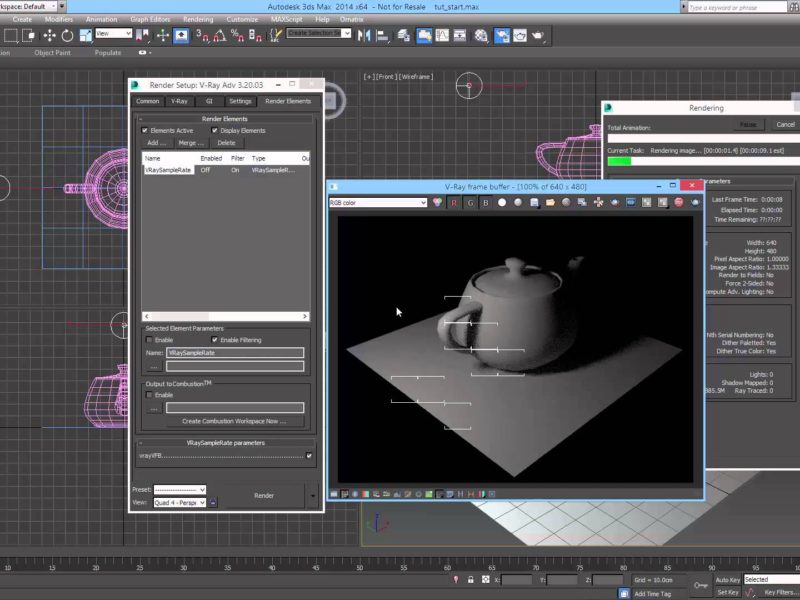Click the green rendering progress bar

coord(620,160)
